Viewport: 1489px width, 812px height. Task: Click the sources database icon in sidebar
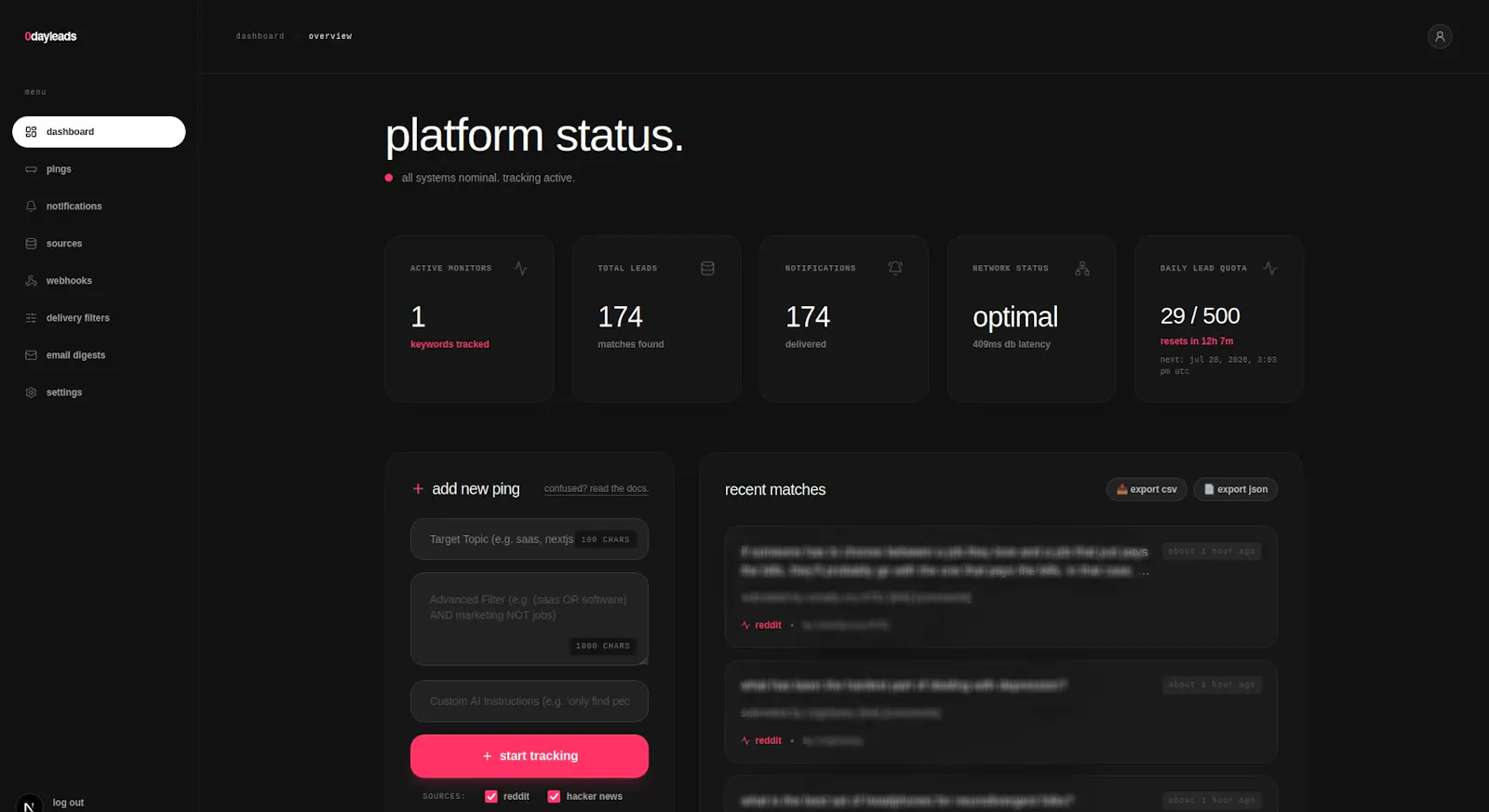[x=31, y=244]
